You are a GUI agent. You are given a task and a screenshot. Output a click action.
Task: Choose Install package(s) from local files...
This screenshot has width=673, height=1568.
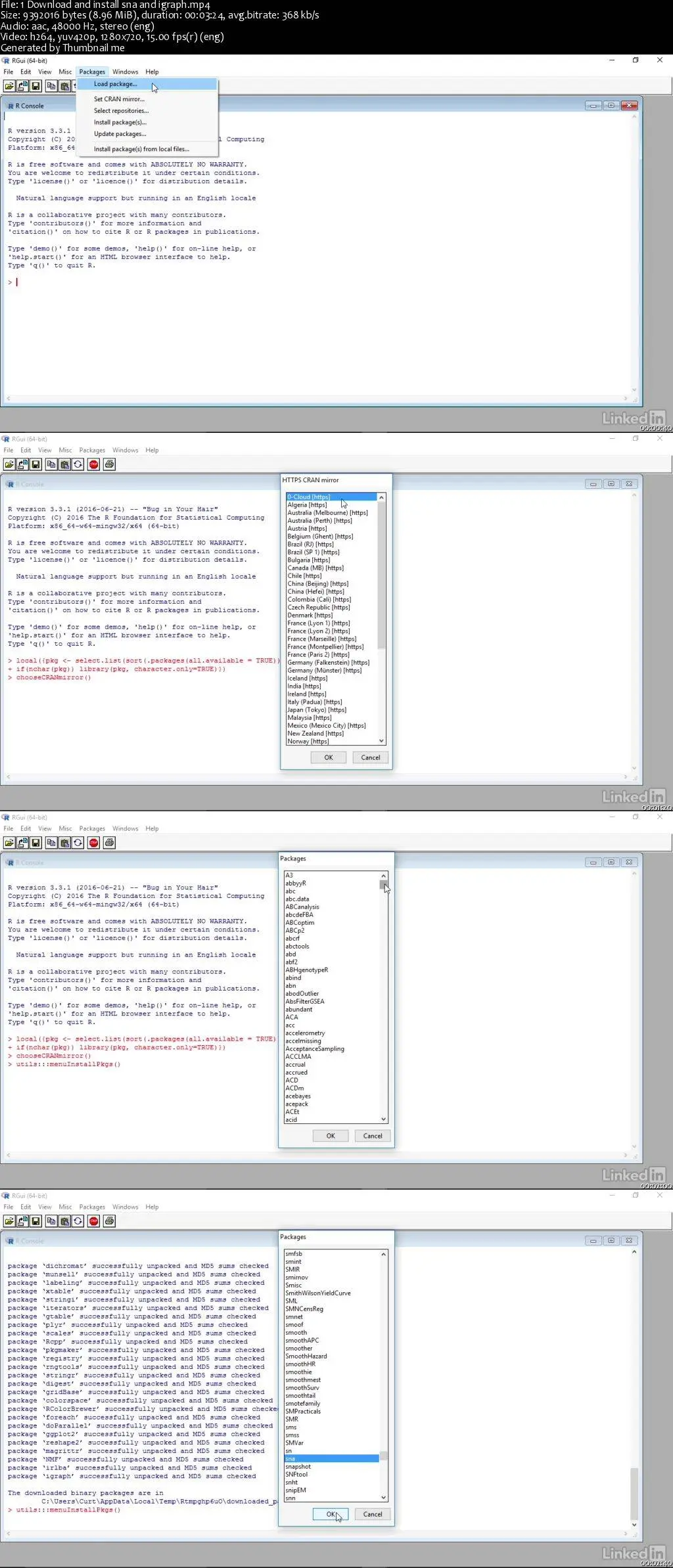tap(147, 149)
